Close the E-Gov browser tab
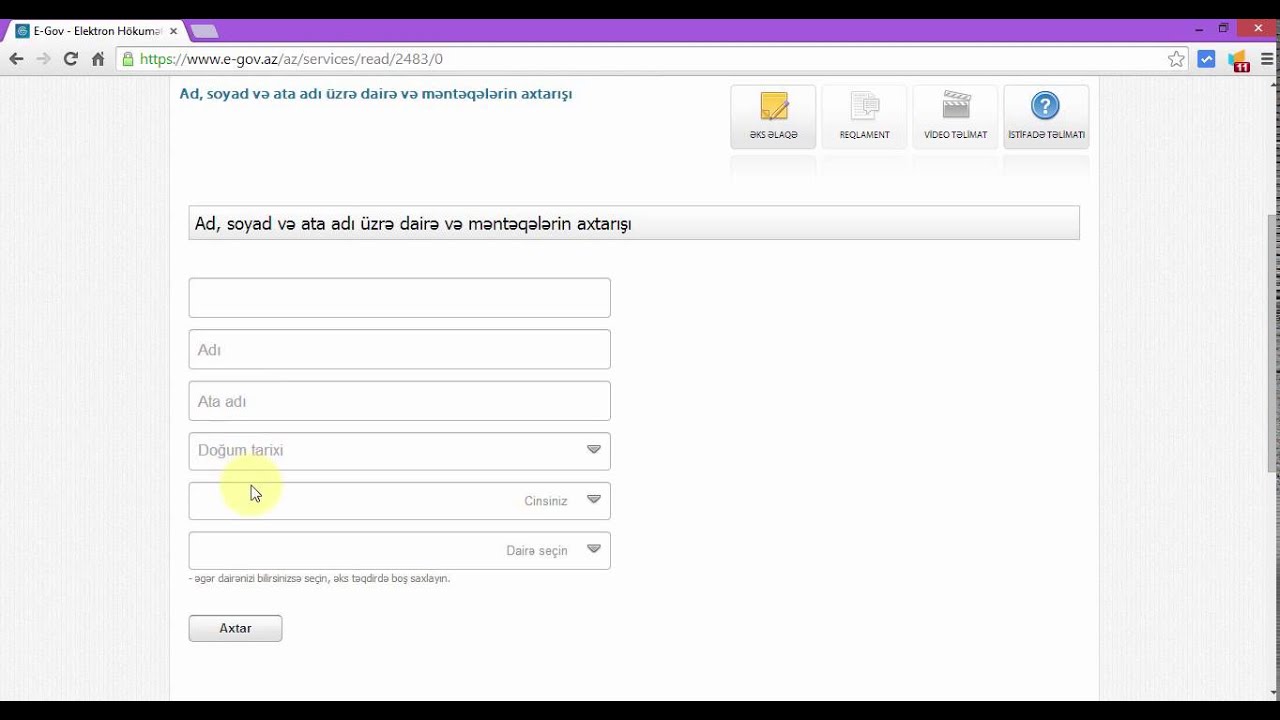The image size is (1280, 720). [x=173, y=31]
